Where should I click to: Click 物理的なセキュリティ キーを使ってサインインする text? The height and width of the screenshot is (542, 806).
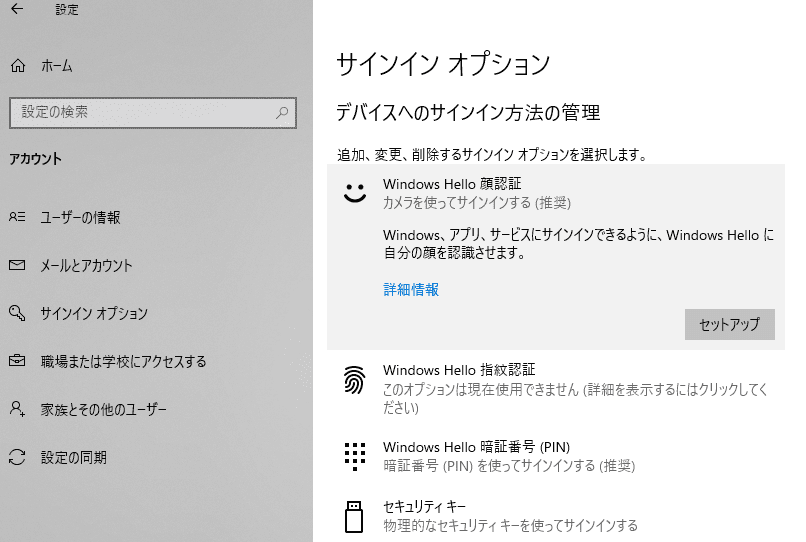click(510, 526)
